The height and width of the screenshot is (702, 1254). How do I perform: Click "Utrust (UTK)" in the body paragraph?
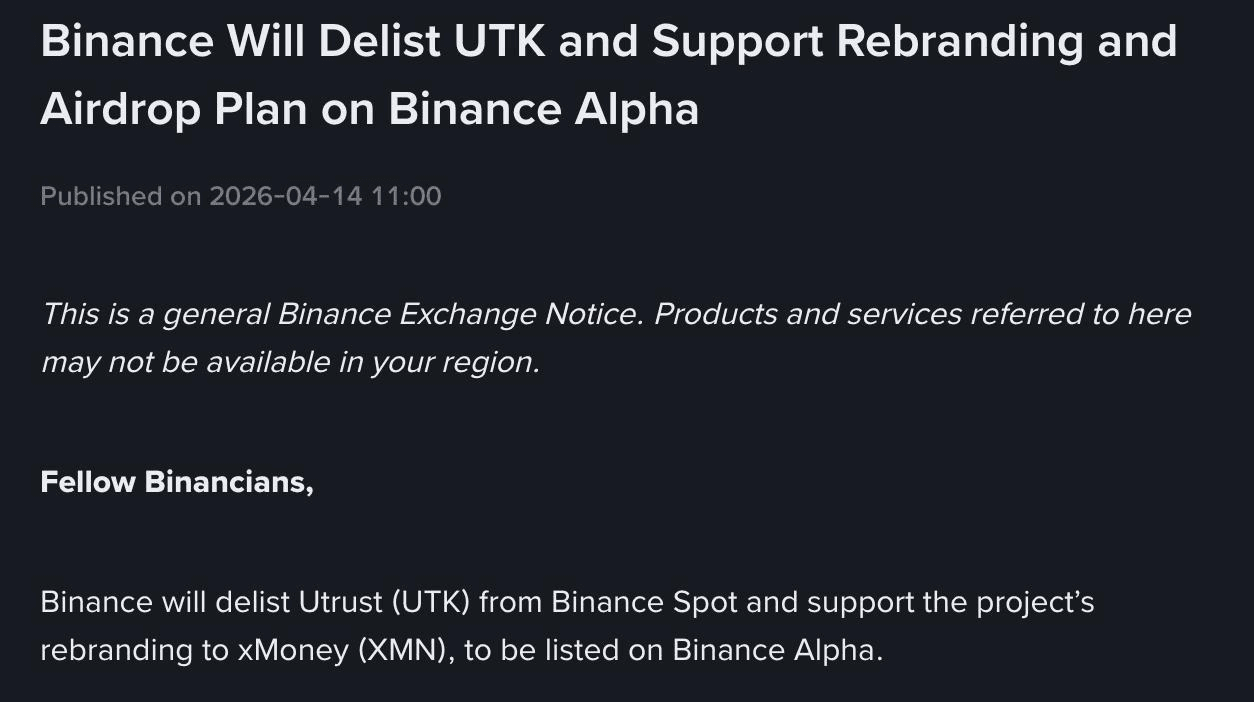coord(384,603)
